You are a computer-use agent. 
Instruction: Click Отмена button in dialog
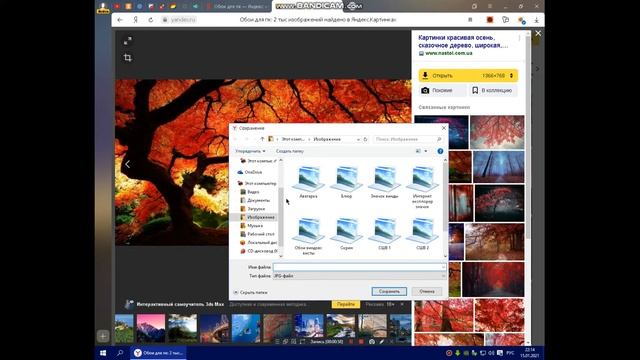pos(427,291)
